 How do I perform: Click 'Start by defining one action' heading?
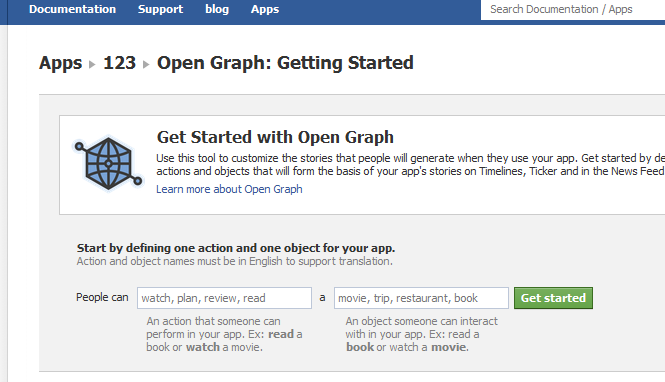[236, 248]
